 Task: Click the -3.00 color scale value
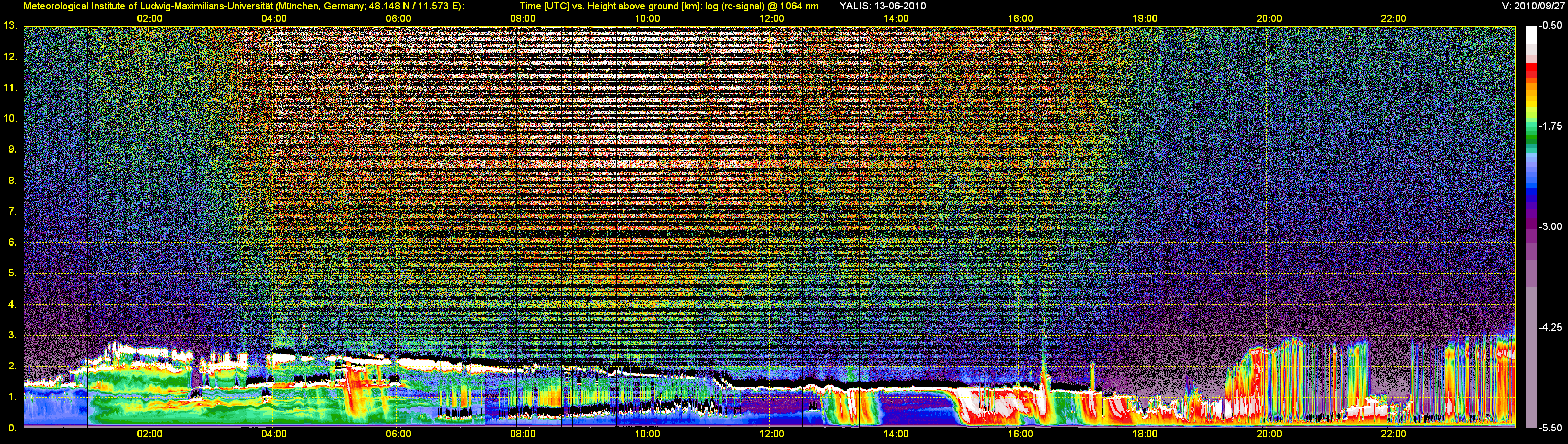[1550, 226]
